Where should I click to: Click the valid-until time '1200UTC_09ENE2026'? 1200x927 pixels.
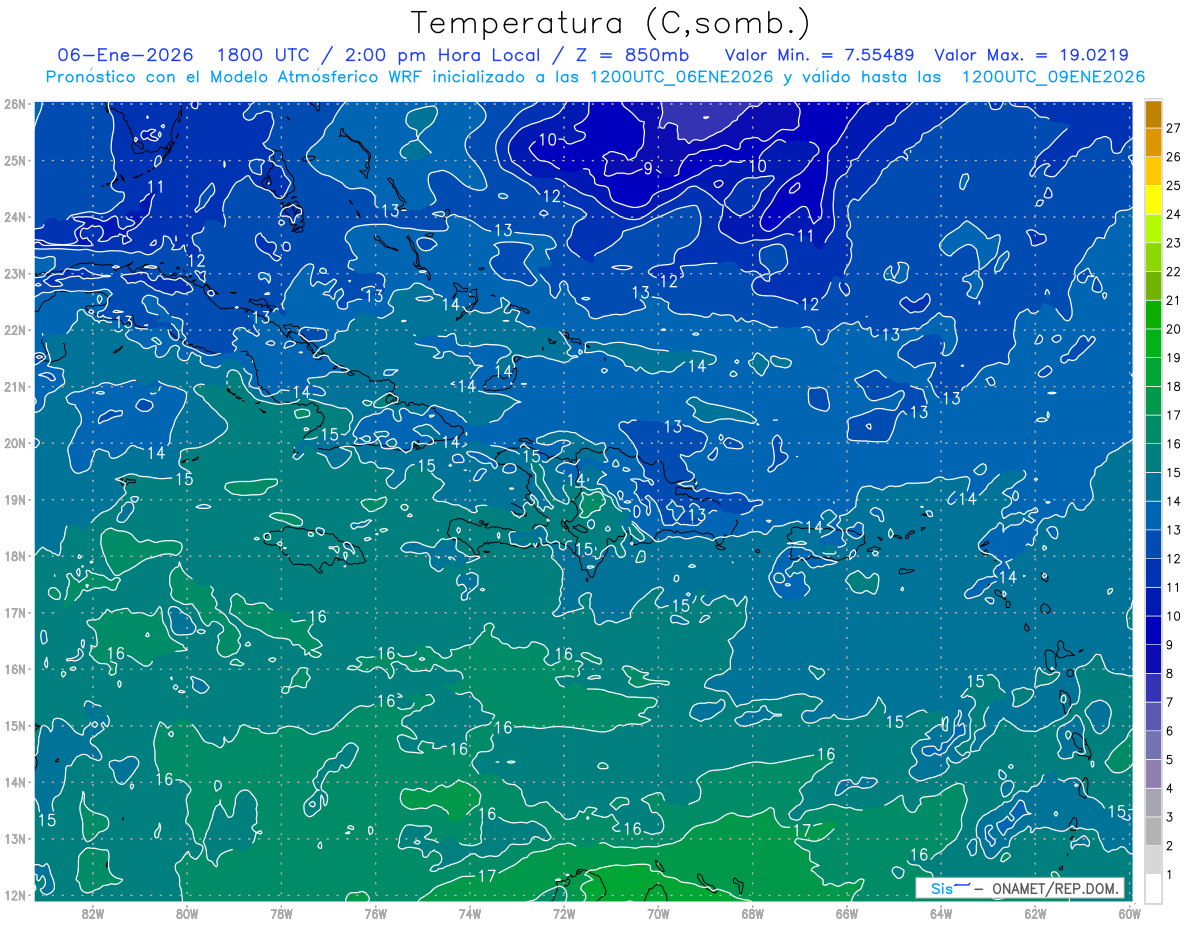(1053, 77)
